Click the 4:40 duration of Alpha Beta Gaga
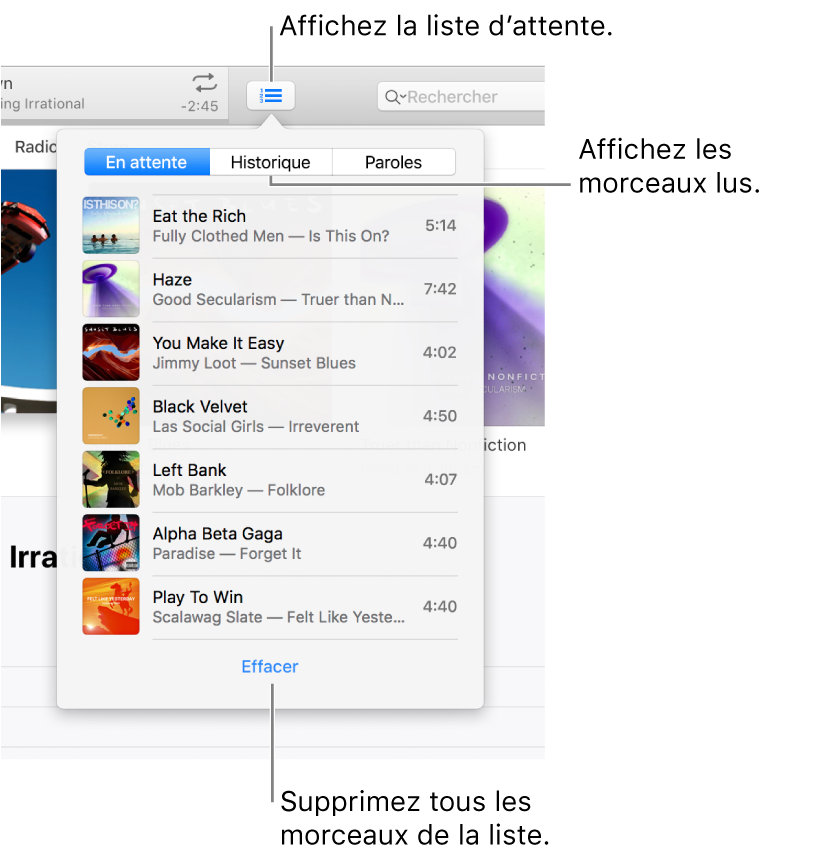The image size is (825, 857). (x=440, y=543)
